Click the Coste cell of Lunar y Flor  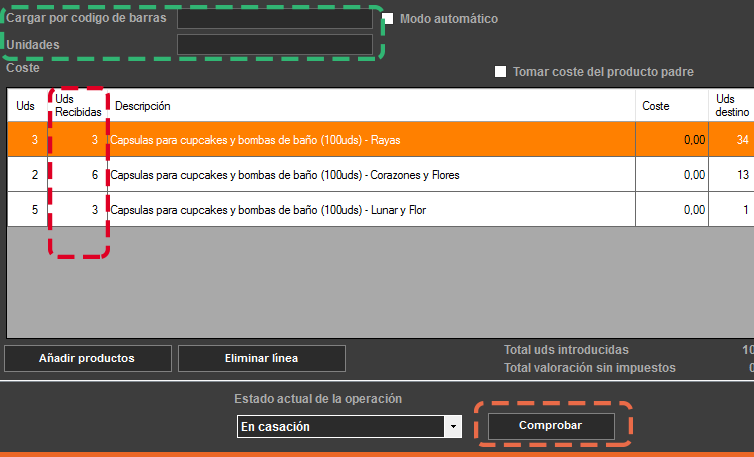click(672, 210)
